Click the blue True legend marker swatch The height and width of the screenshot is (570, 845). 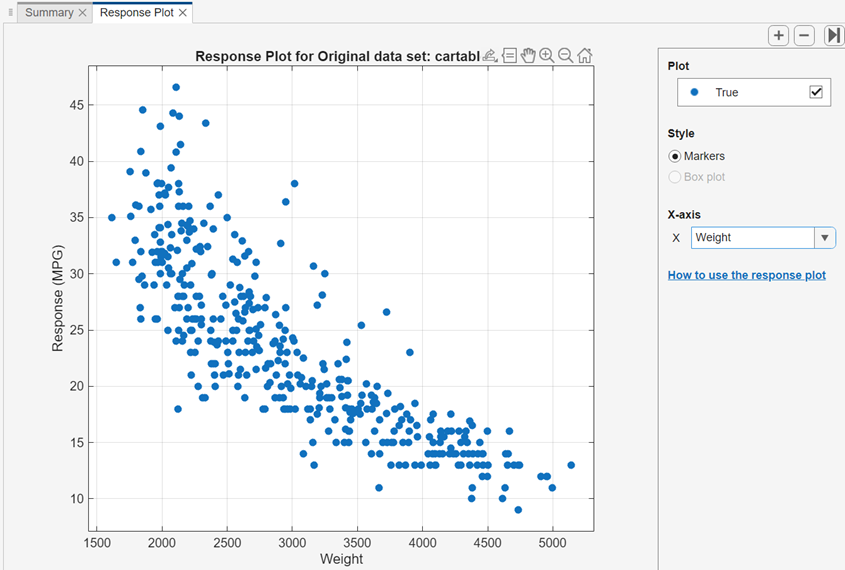coord(694,92)
